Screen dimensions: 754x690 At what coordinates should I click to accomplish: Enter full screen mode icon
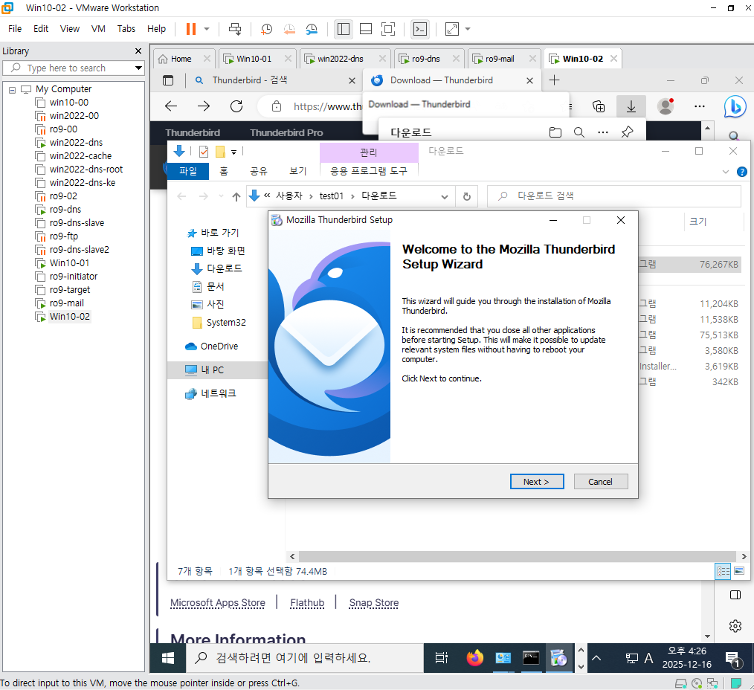[x=388, y=29]
